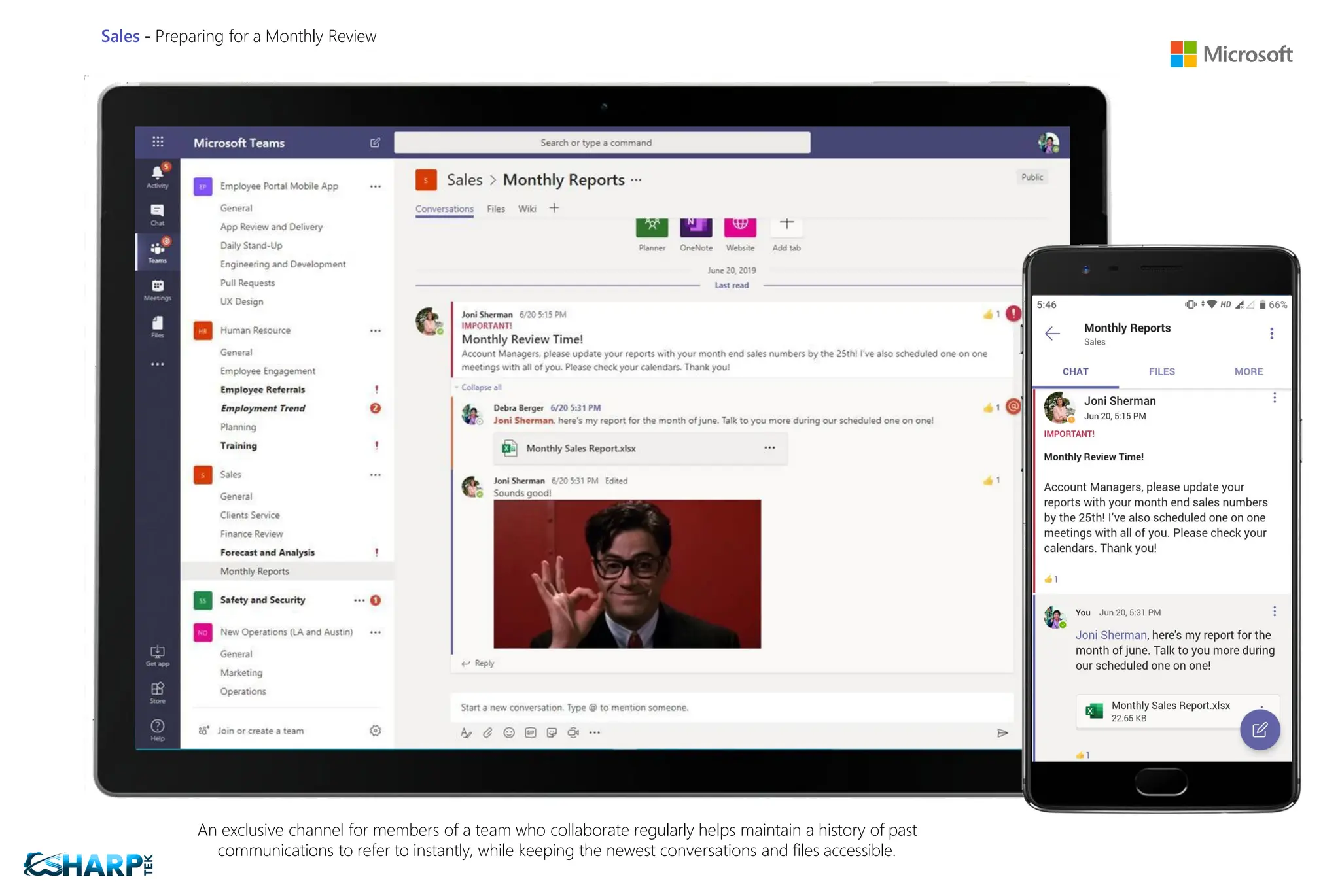
Task: Open the Files icon in sidebar
Action: click(157, 327)
